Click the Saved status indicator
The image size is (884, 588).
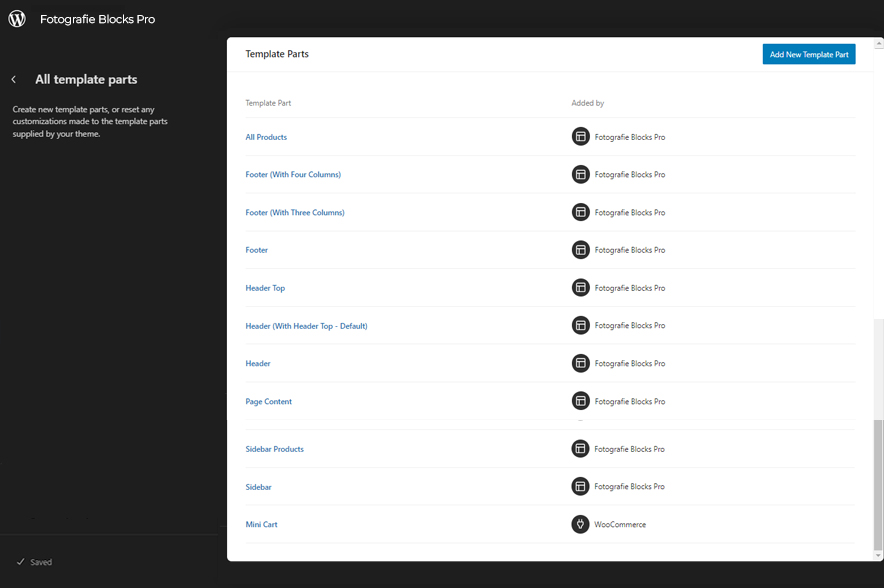[x=35, y=562]
